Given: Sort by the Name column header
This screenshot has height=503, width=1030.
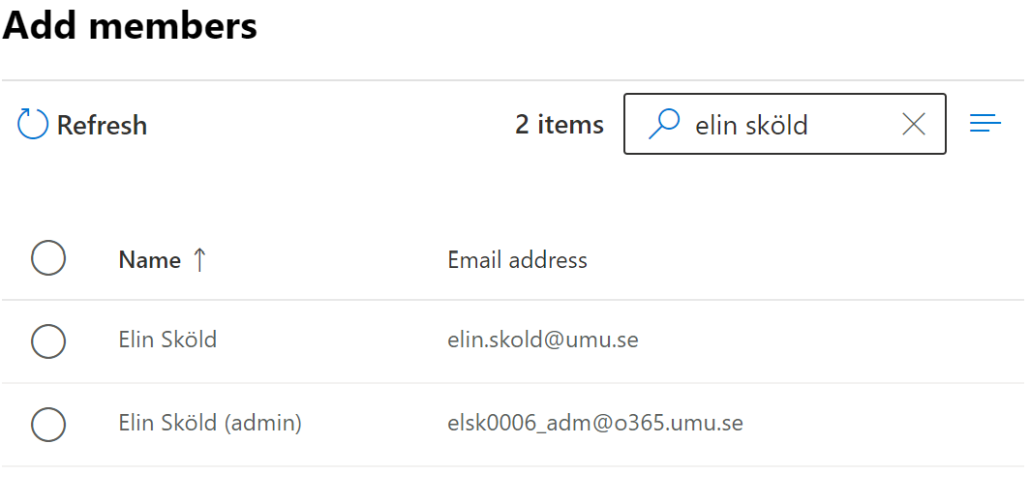Looking at the screenshot, I should point(150,260).
